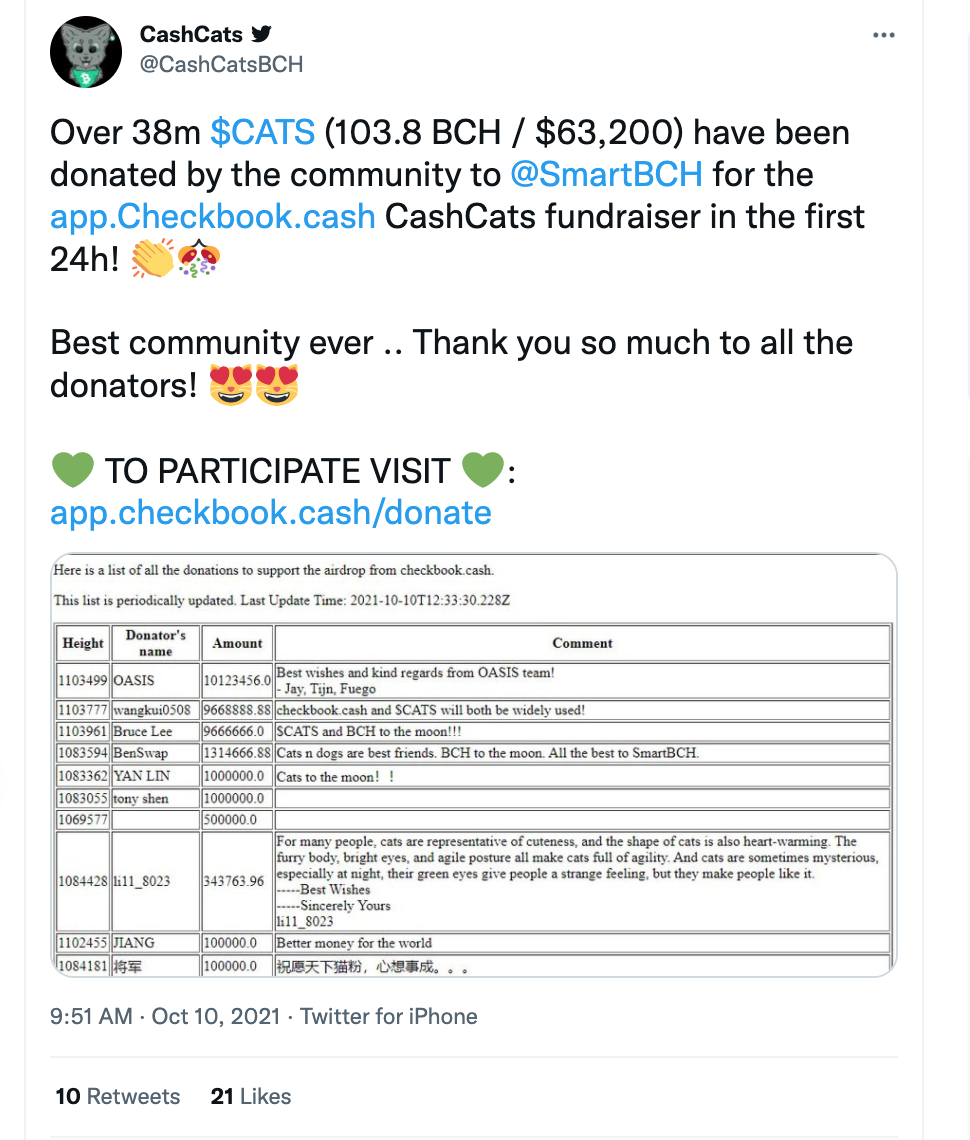Open the $CATS cashtag link
Screen dimensions: 970x1140
click(x=262, y=132)
